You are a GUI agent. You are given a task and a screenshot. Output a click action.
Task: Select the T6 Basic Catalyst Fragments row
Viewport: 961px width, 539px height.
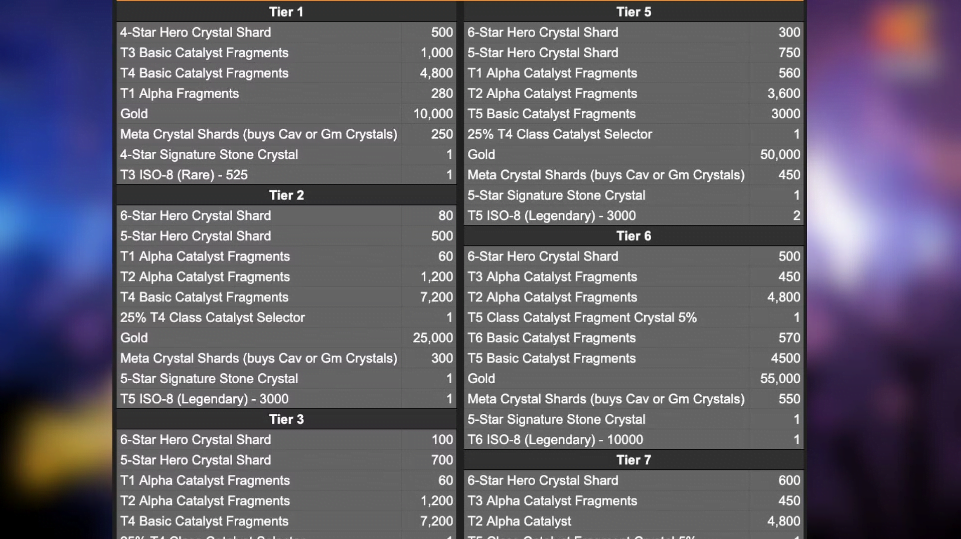[634, 338]
